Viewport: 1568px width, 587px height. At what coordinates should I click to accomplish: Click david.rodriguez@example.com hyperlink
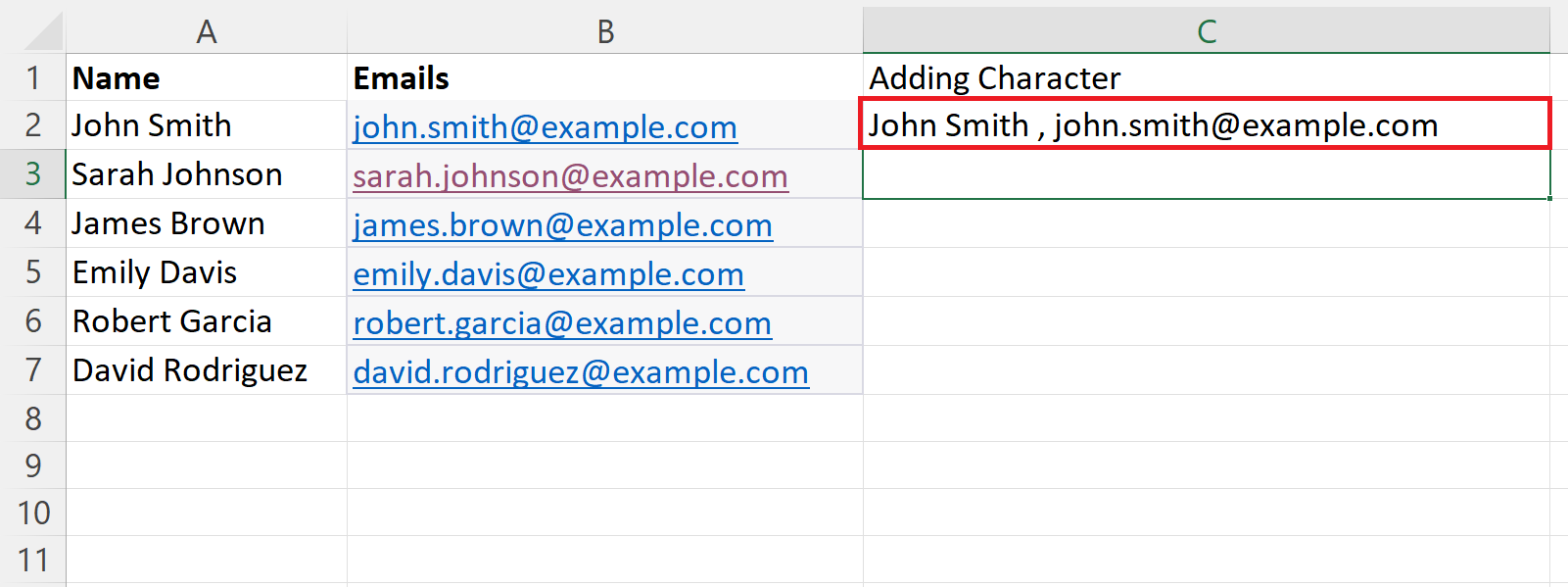pyautogui.click(x=581, y=372)
